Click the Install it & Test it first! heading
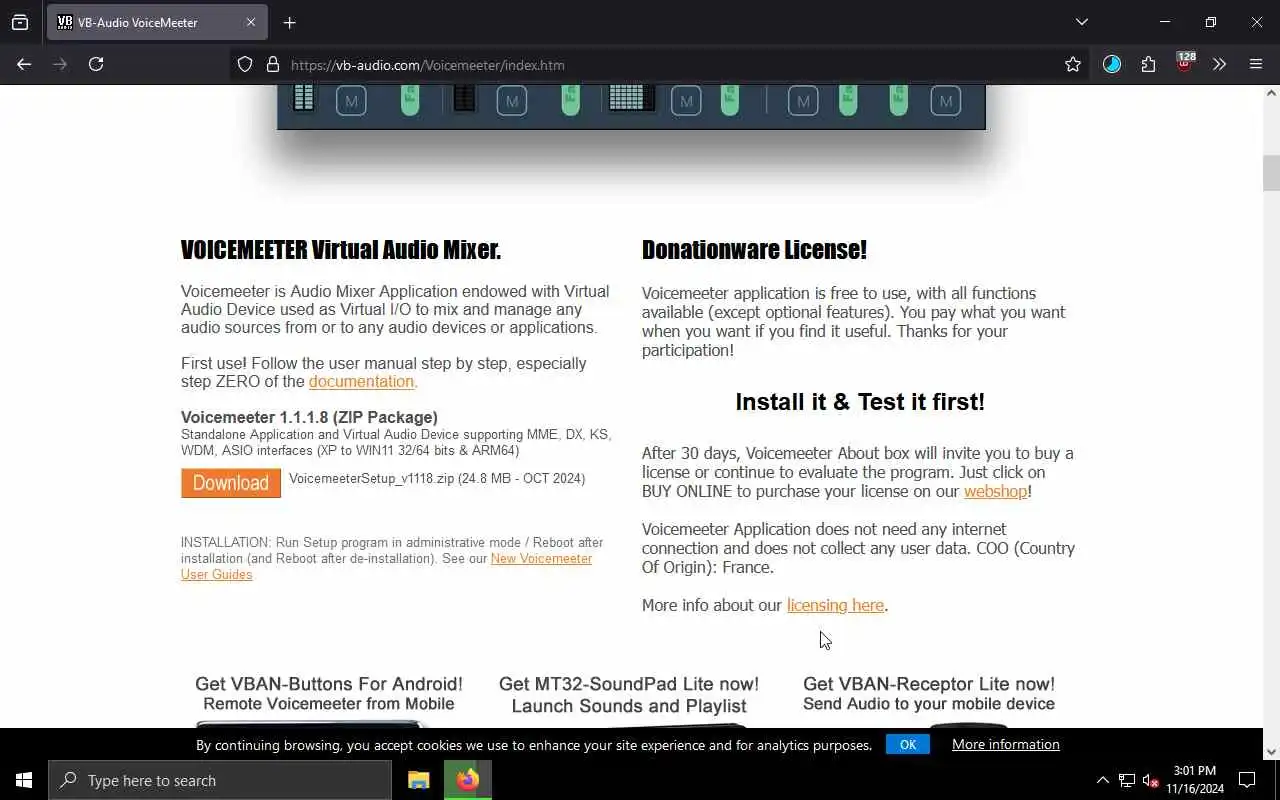 point(860,402)
